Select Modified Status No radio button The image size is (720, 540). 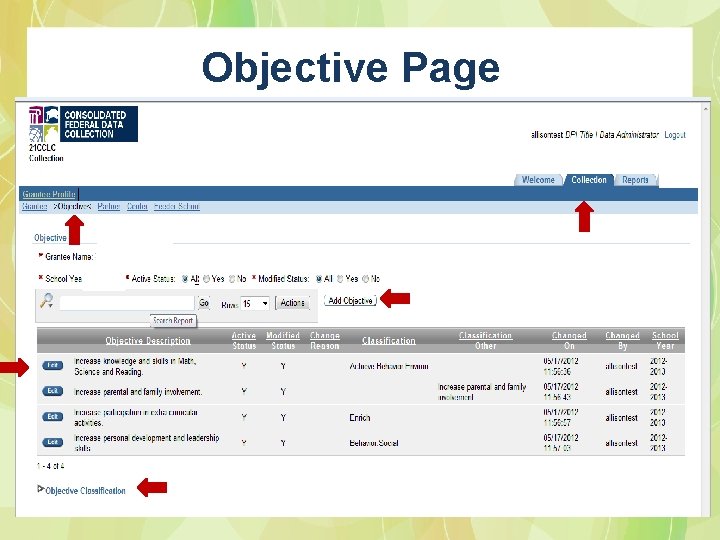point(366,279)
